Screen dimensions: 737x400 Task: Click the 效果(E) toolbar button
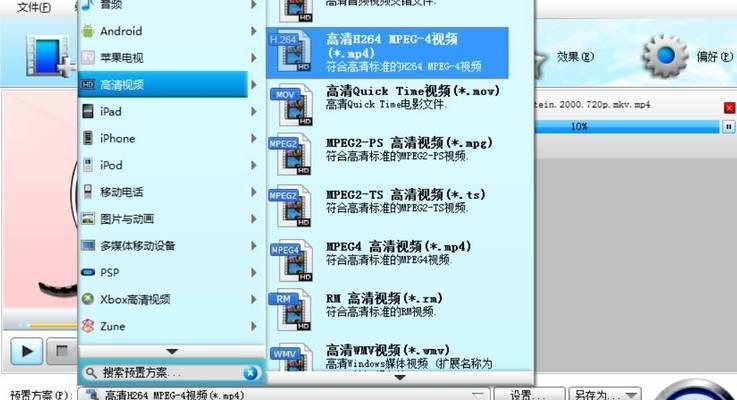click(x=575, y=57)
